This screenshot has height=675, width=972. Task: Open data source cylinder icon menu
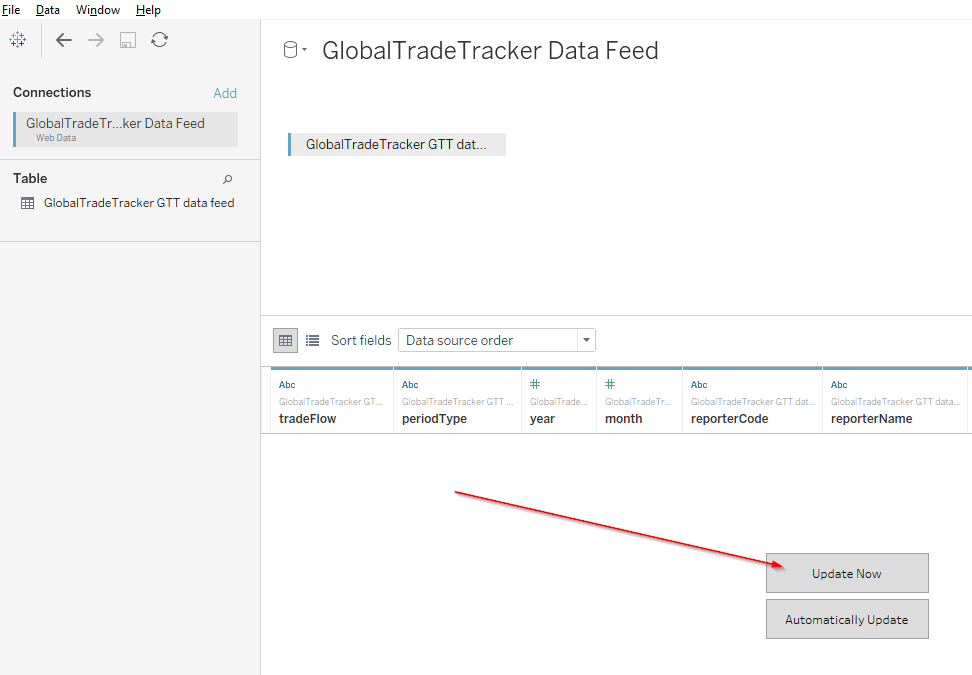click(294, 50)
